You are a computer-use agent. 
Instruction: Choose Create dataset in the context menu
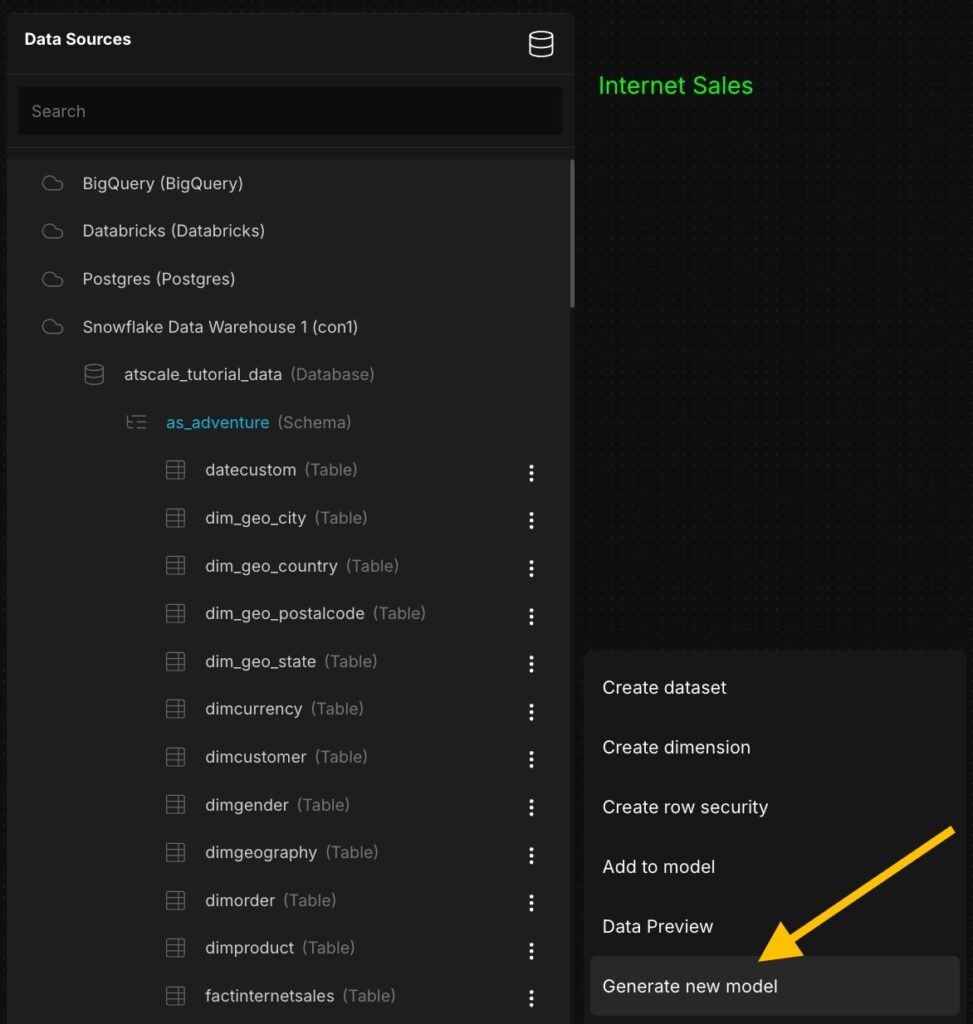[x=664, y=688]
